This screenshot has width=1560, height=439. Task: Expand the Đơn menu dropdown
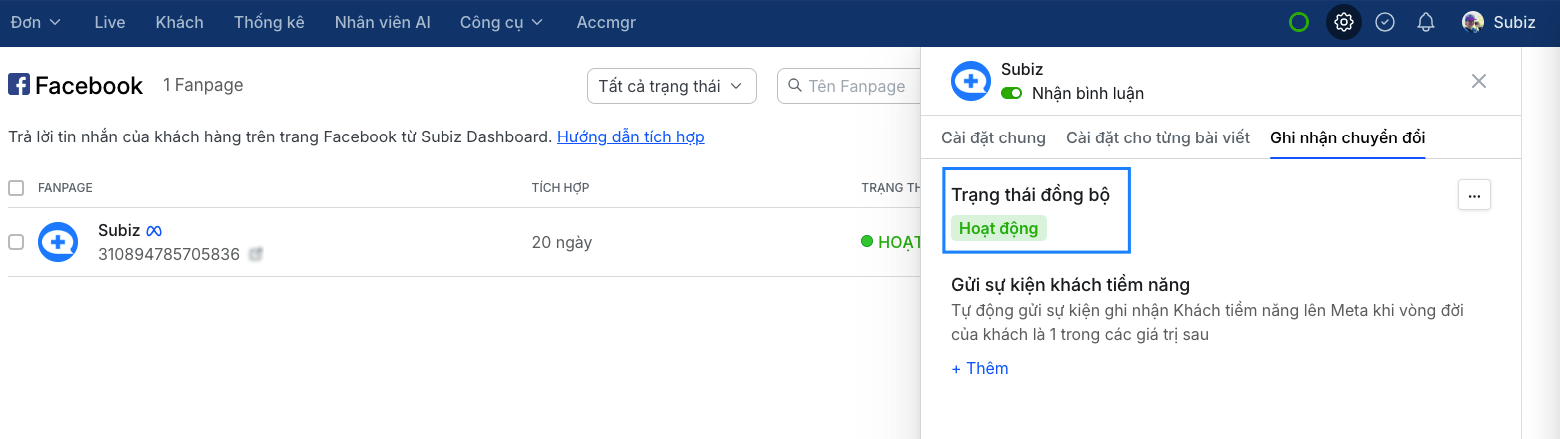click(x=36, y=22)
